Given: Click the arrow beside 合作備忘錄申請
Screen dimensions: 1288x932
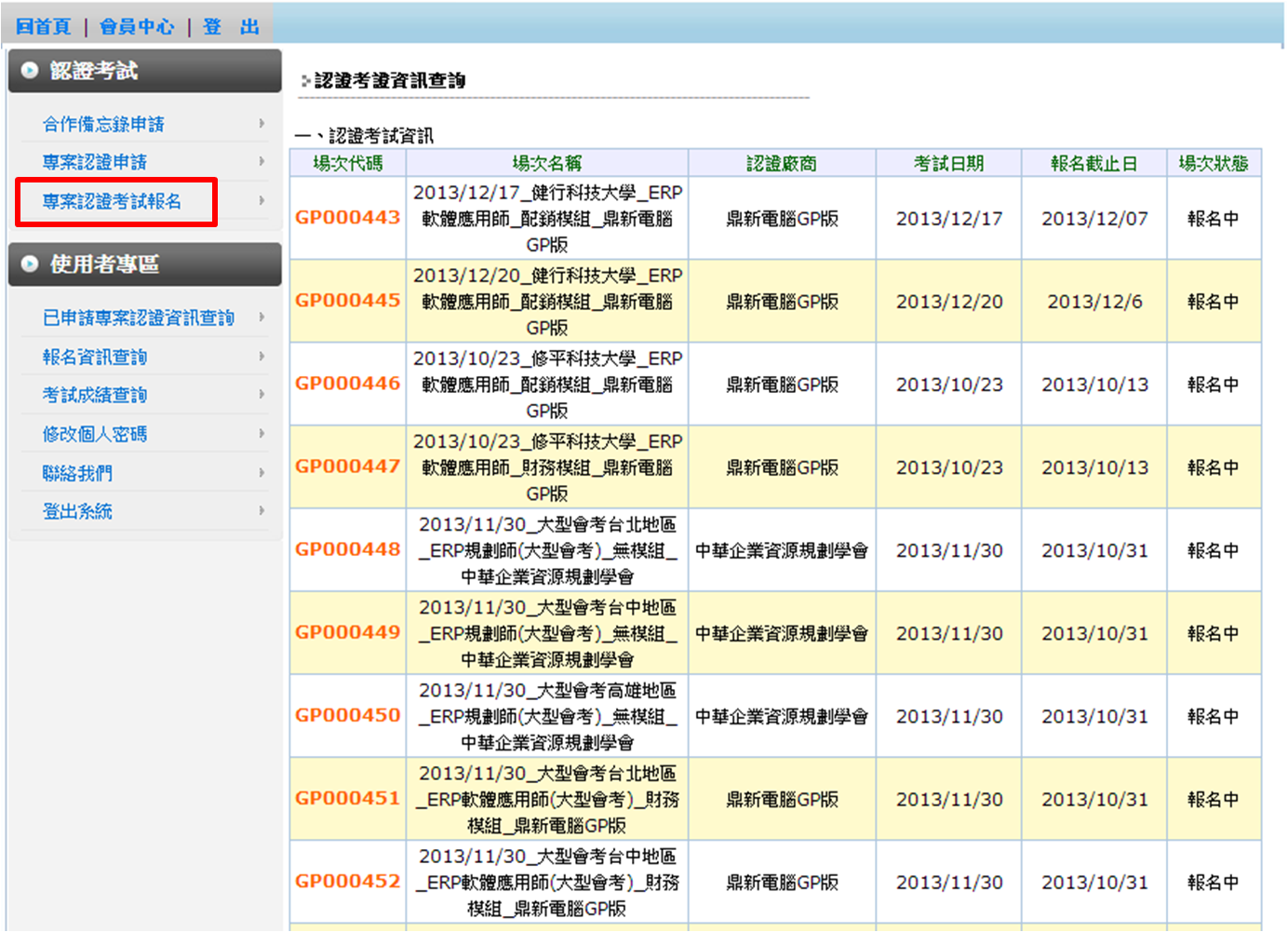Looking at the screenshot, I should point(262,124).
